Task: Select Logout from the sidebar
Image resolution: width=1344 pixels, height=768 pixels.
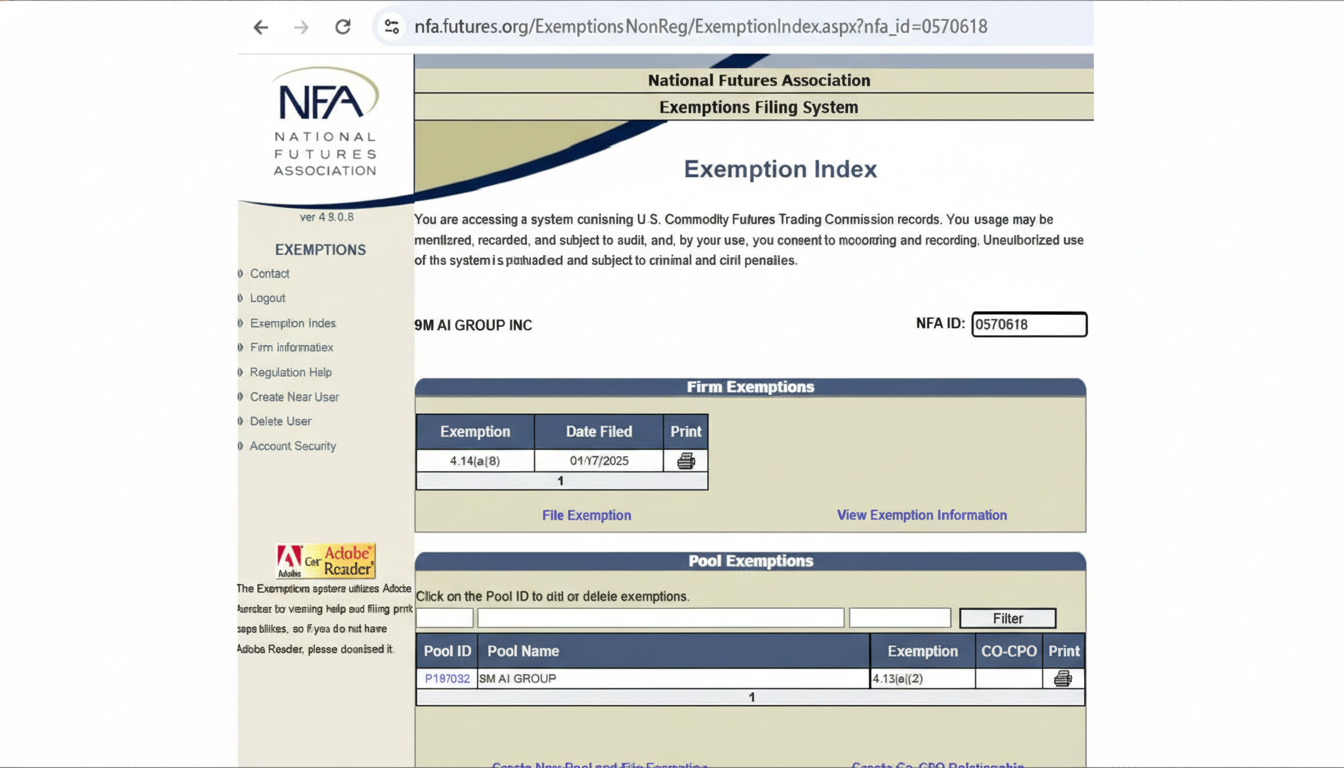Action: (268, 298)
